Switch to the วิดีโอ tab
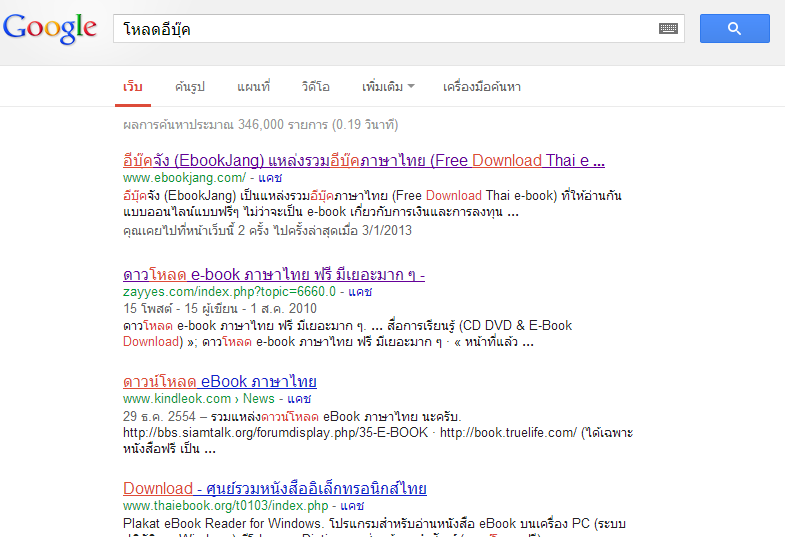 (x=315, y=87)
